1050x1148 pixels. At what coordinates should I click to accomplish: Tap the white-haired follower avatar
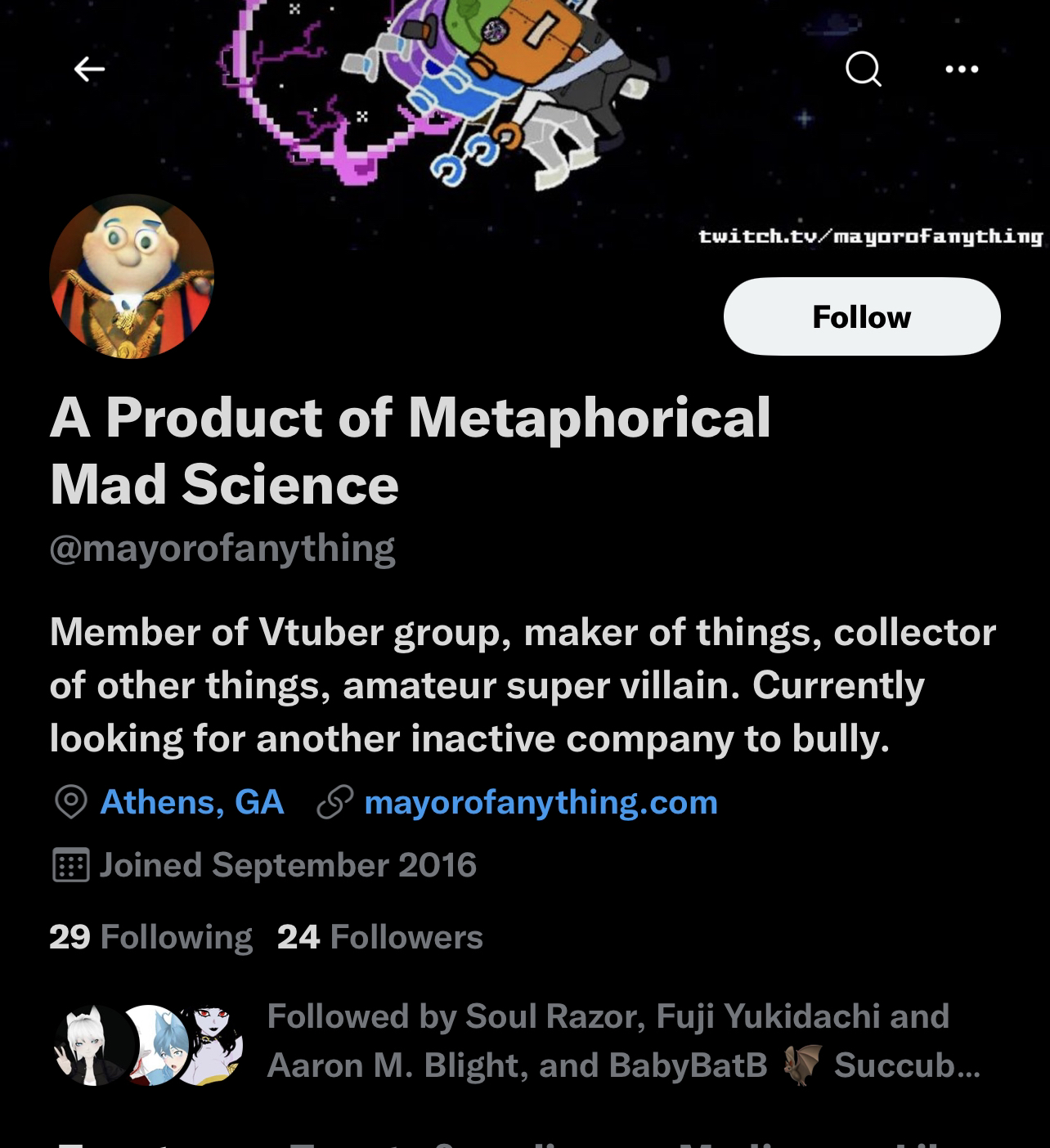(x=92, y=1045)
